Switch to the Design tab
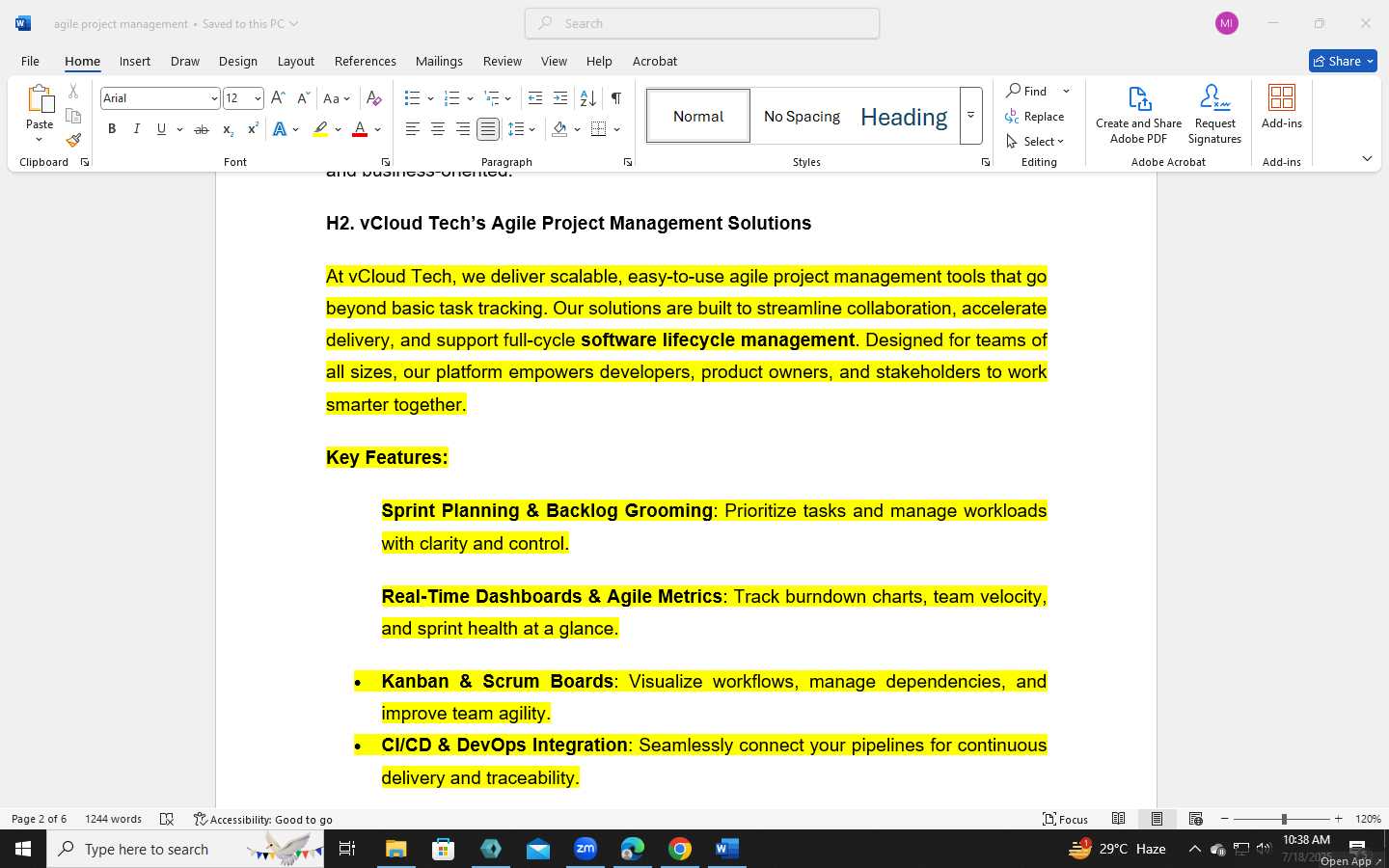1389x868 pixels. pyautogui.click(x=238, y=61)
